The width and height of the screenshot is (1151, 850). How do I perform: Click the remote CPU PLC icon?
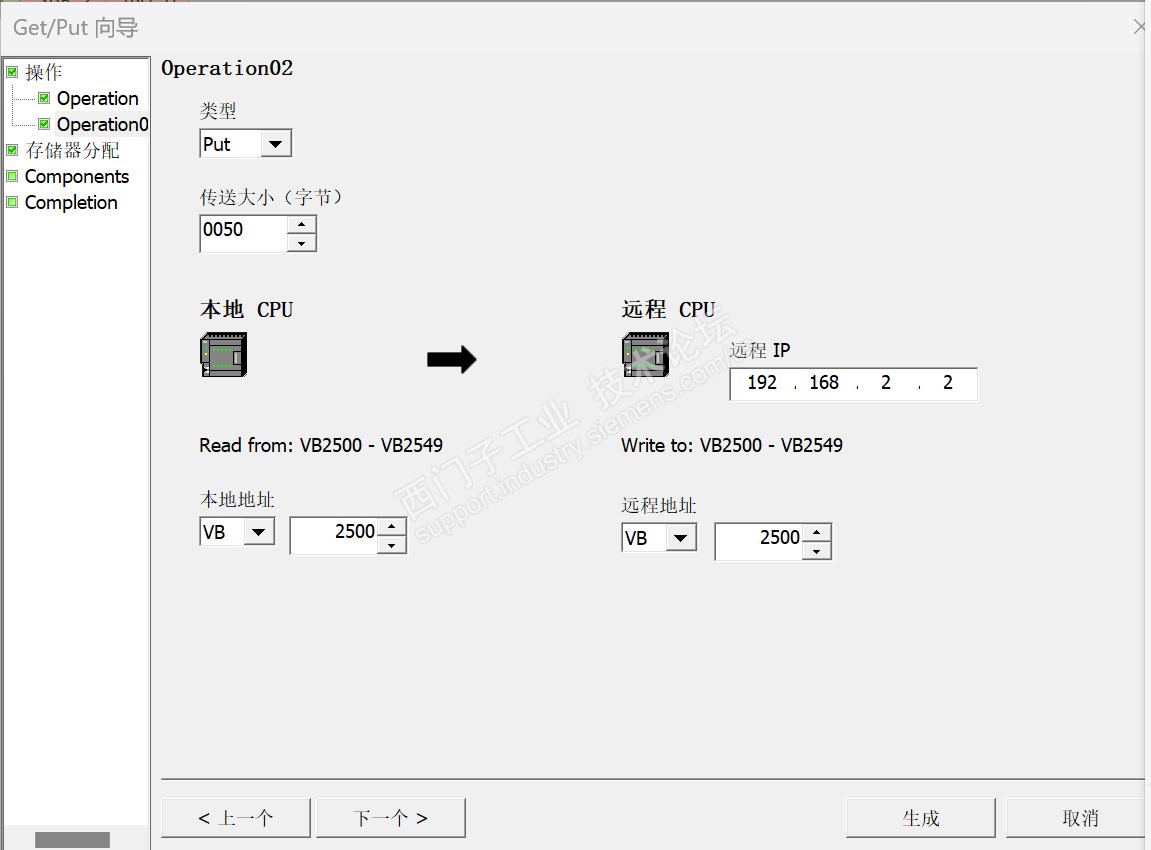click(645, 354)
